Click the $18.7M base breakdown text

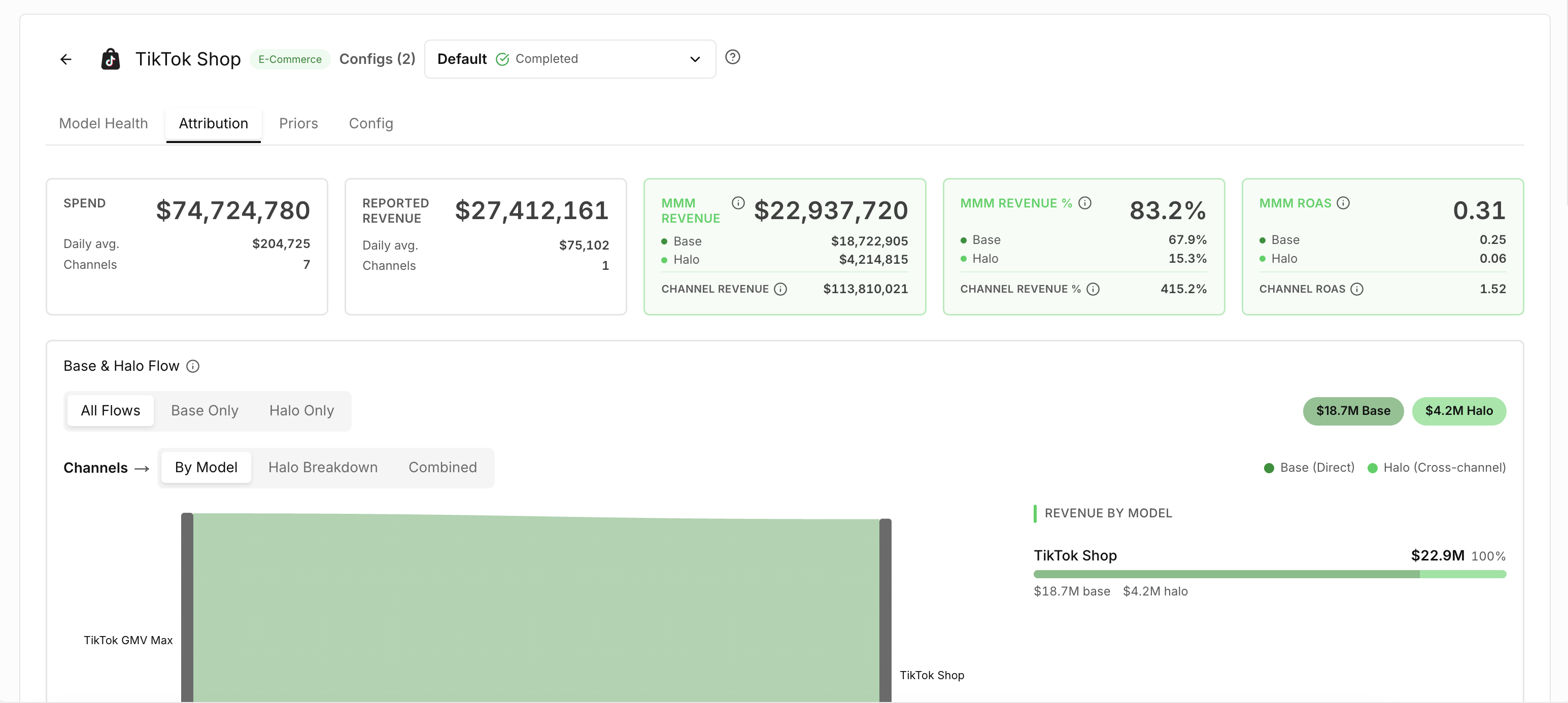1072,591
